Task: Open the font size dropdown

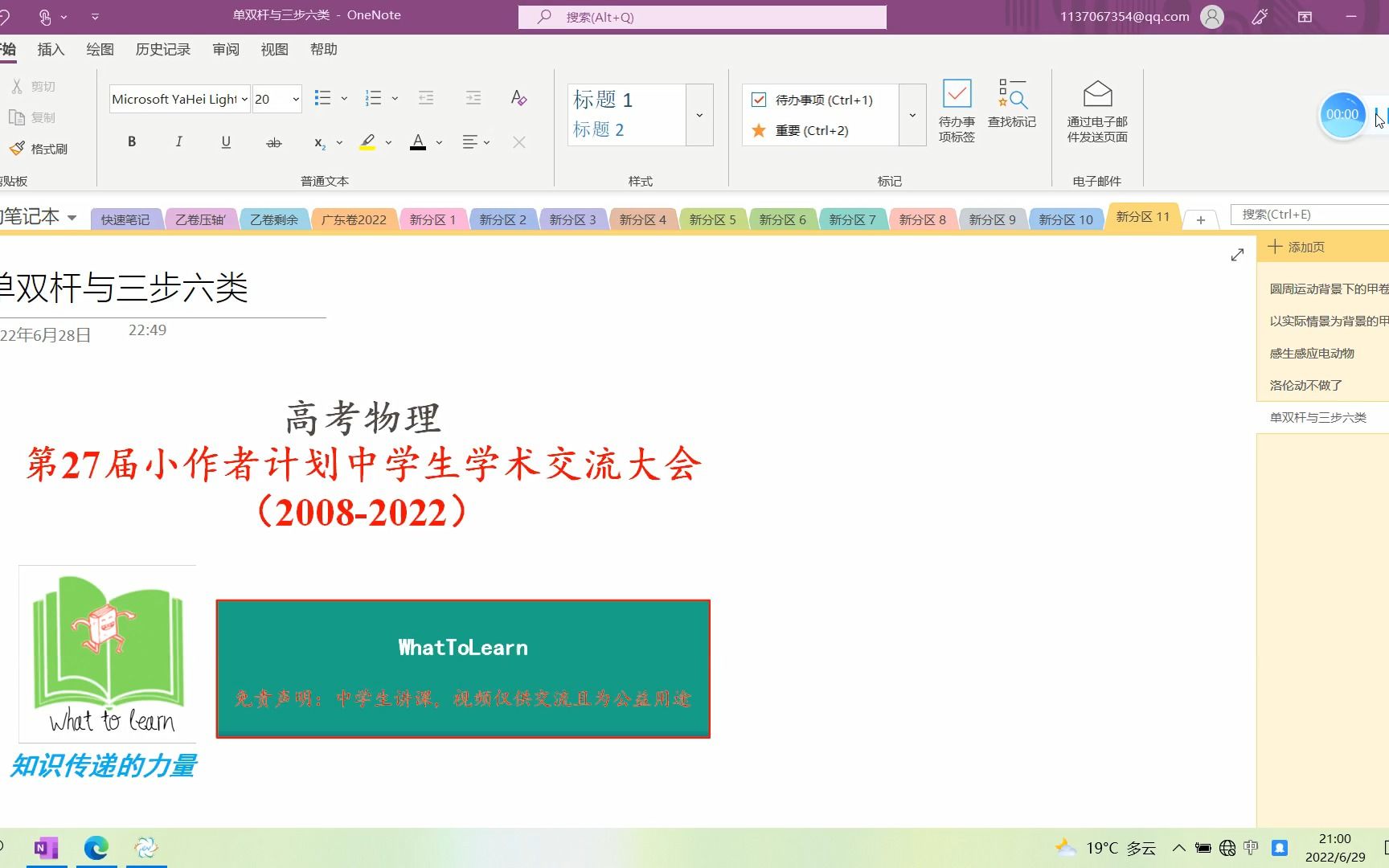Action: pyautogui.click(x=294, y=99)
